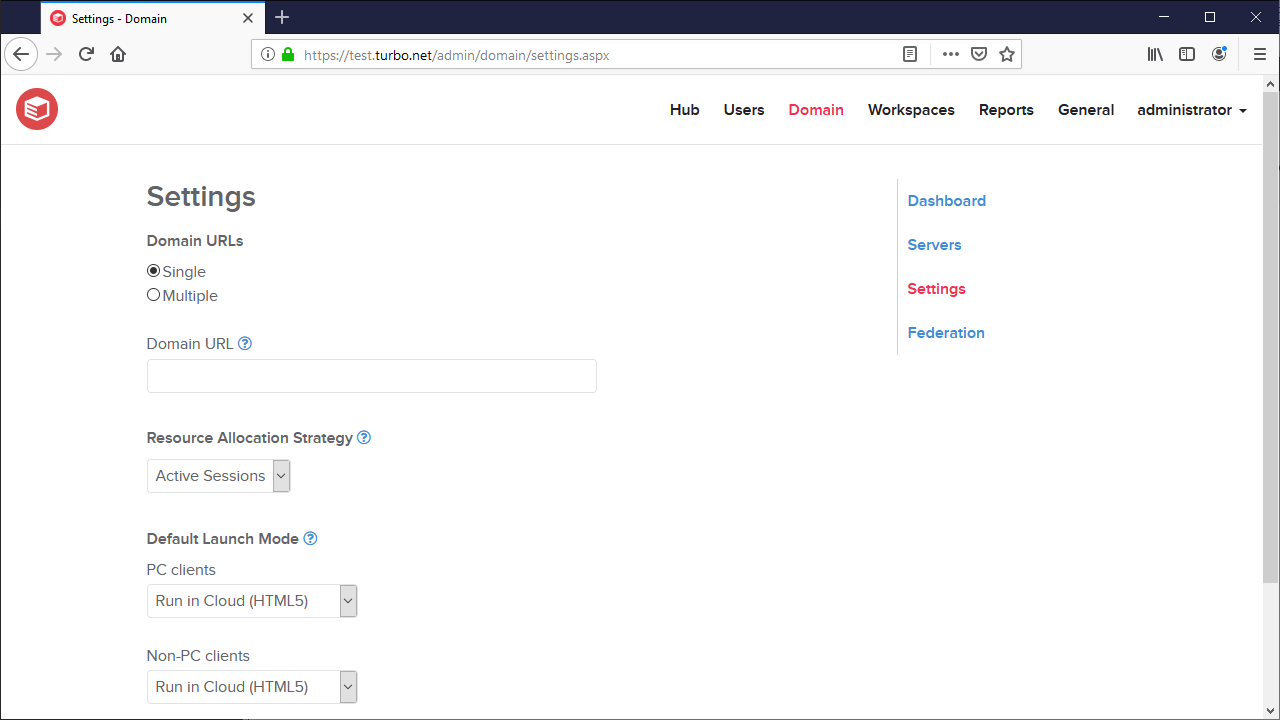This screenshot has height=720, width=1280.
Task: Expand the administrator account menu
Action: (1192, 110)
